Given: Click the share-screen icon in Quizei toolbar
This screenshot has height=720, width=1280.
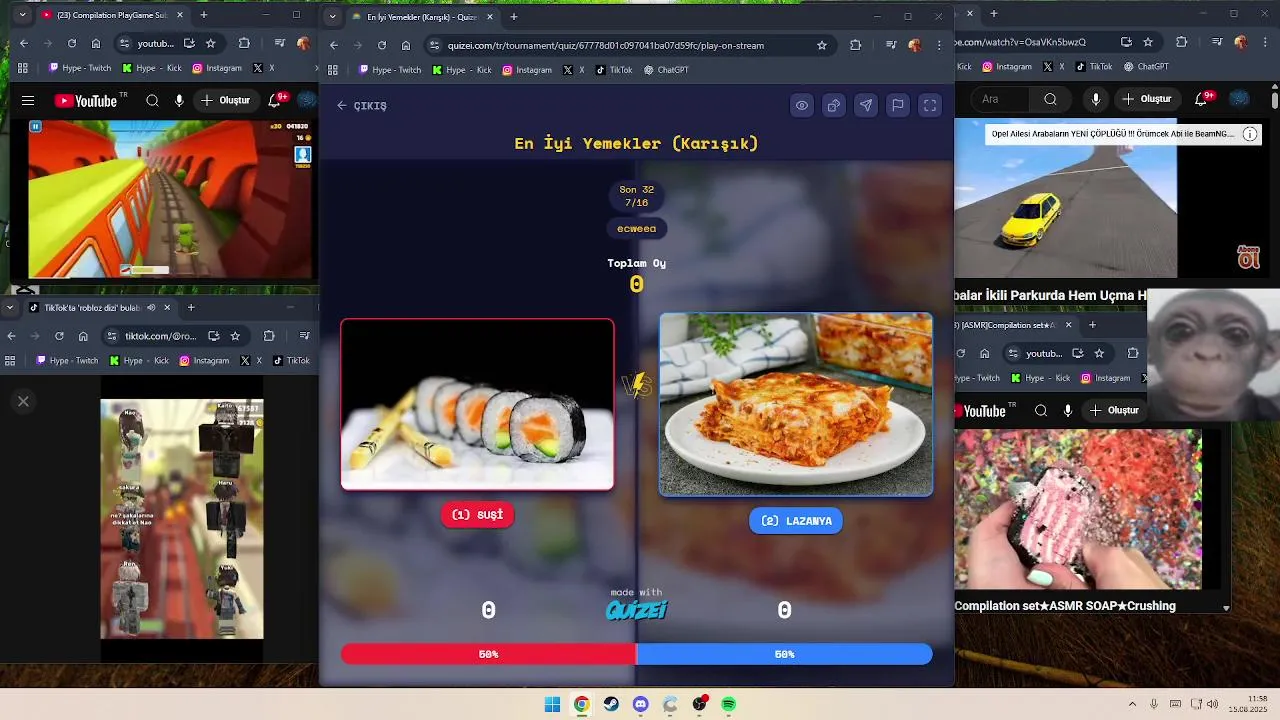Looking at the screenshot, I should (834, 105).
